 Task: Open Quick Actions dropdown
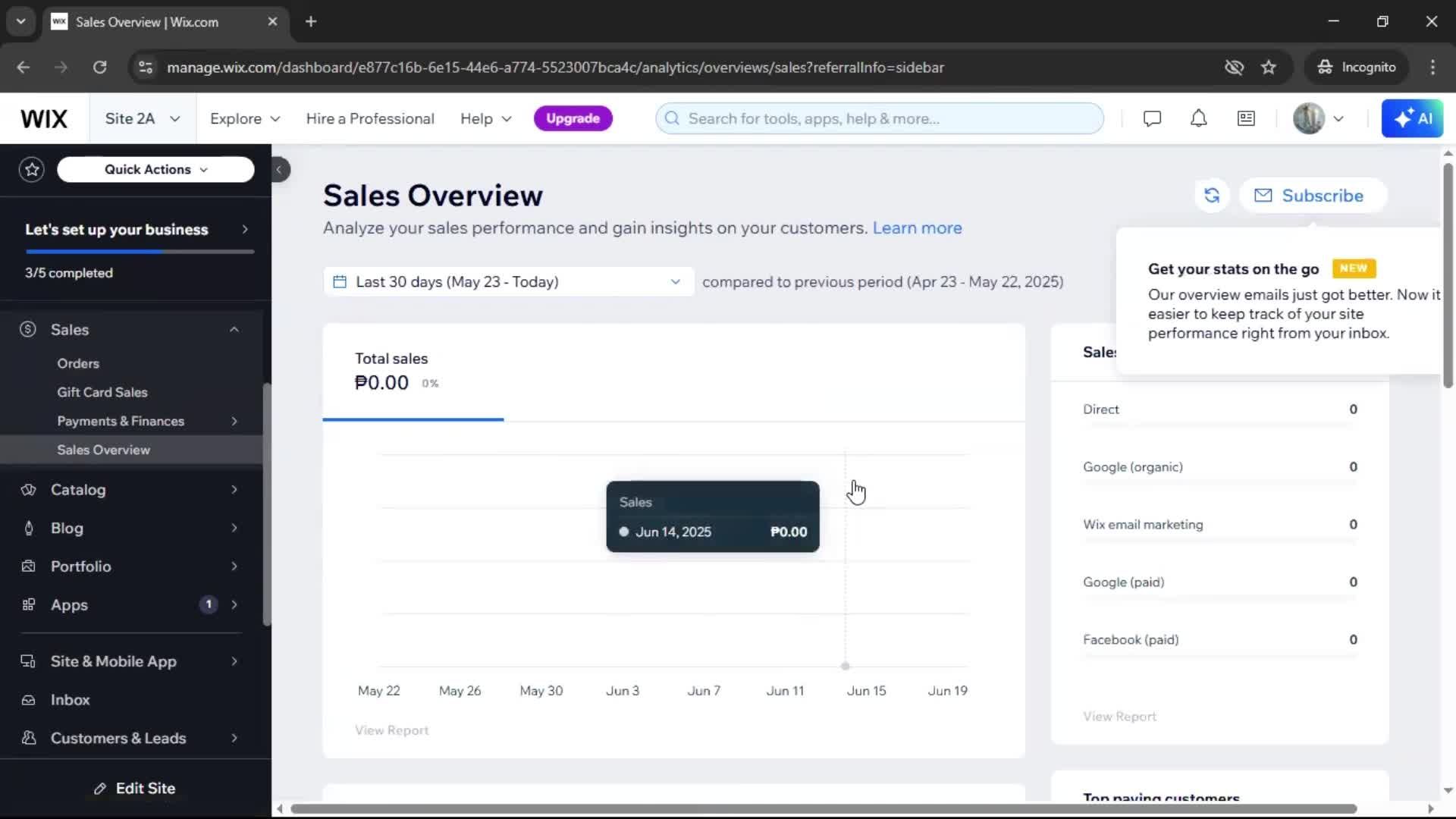(x=155, y=169)
